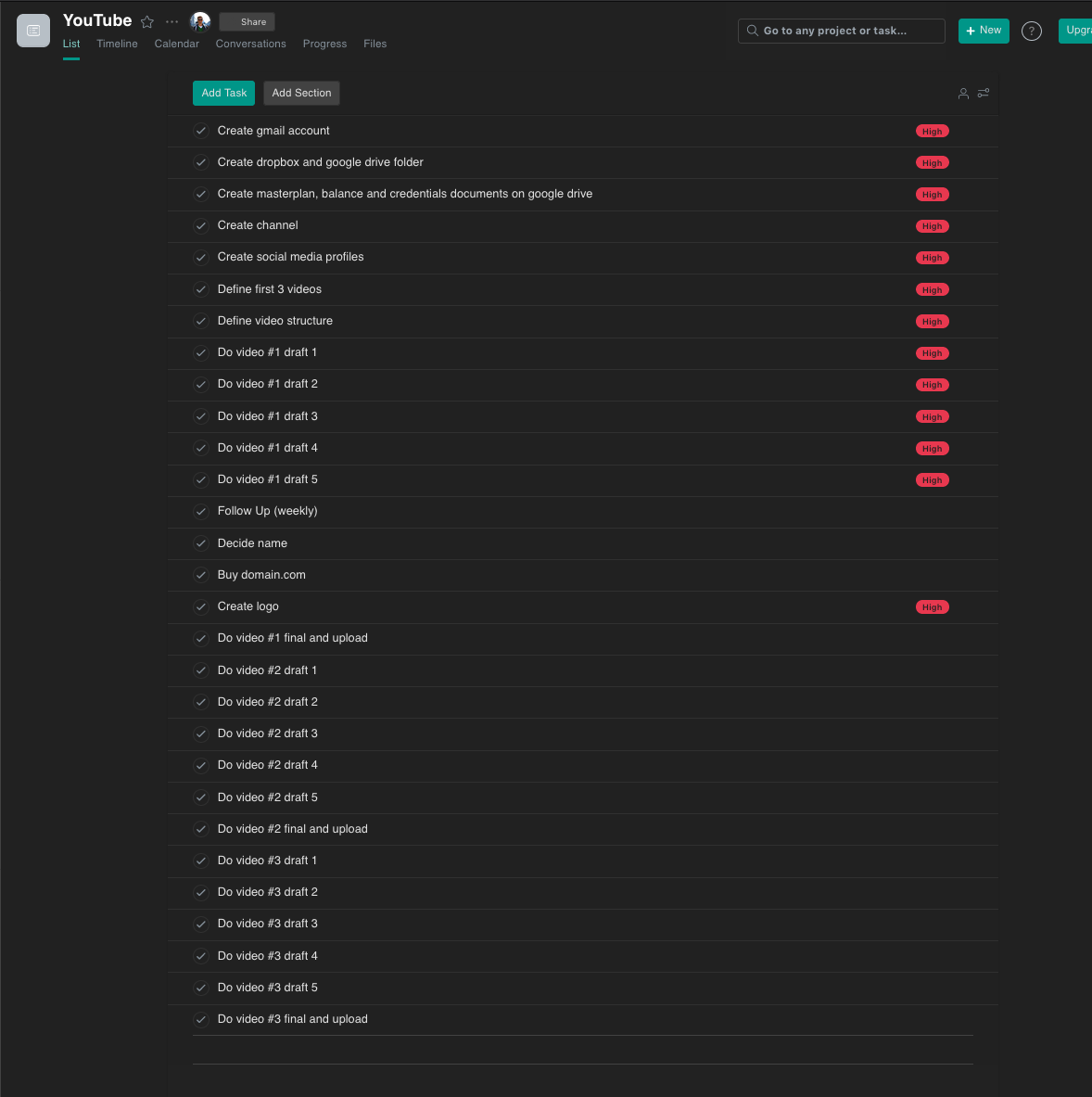The width and height of the screenshot is (1092, 1097).
Task: Open the Conversations tab
Action: pos(250,44)
